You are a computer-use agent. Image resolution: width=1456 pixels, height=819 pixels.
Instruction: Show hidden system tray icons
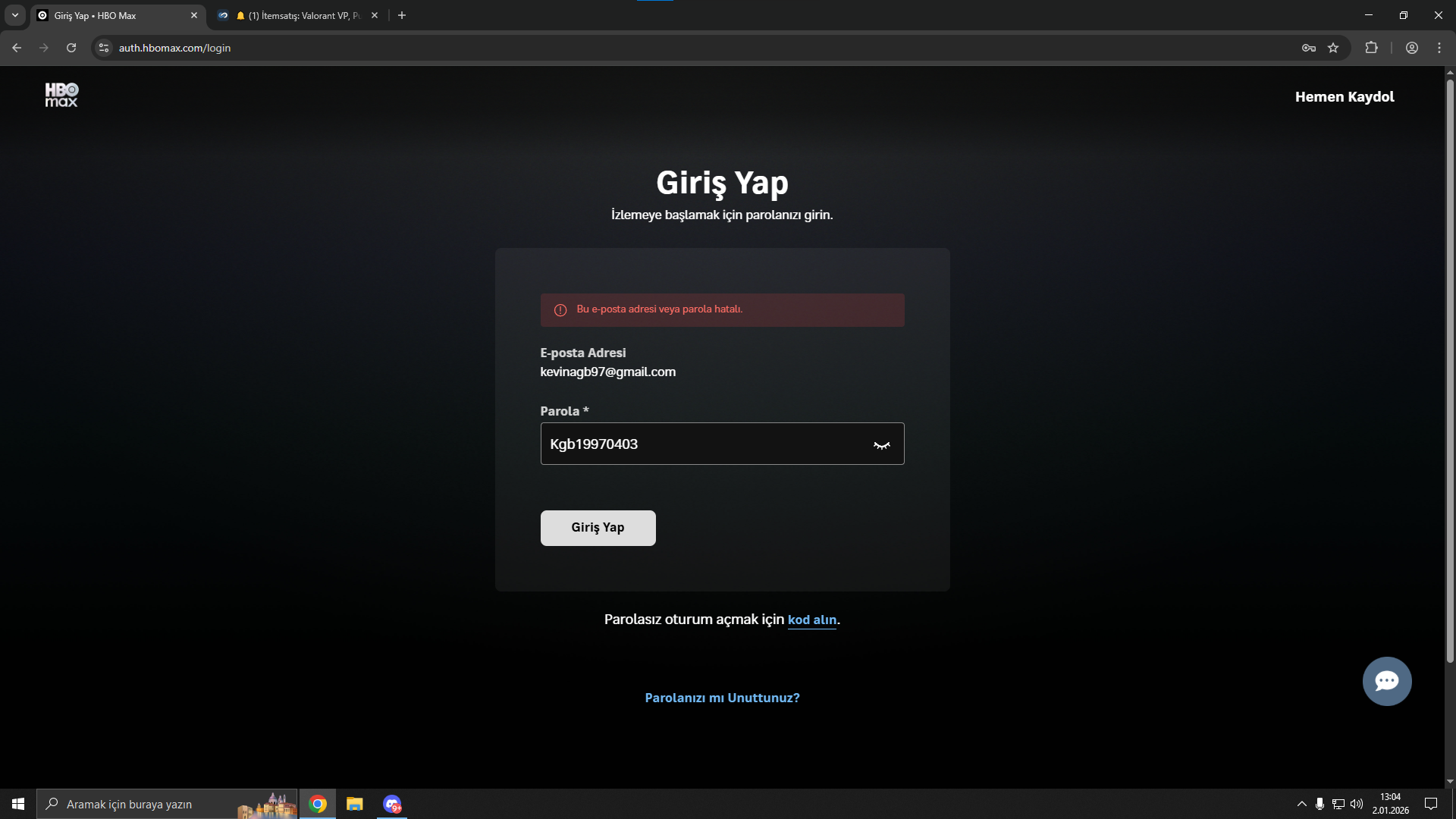[x=1301, y=804]
